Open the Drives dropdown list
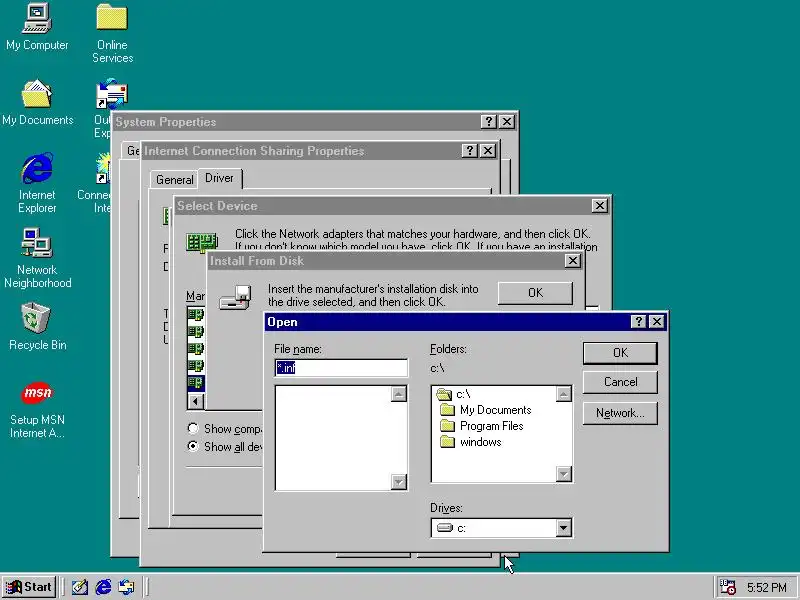Screen dimensions: 800x600 point(563,528)
